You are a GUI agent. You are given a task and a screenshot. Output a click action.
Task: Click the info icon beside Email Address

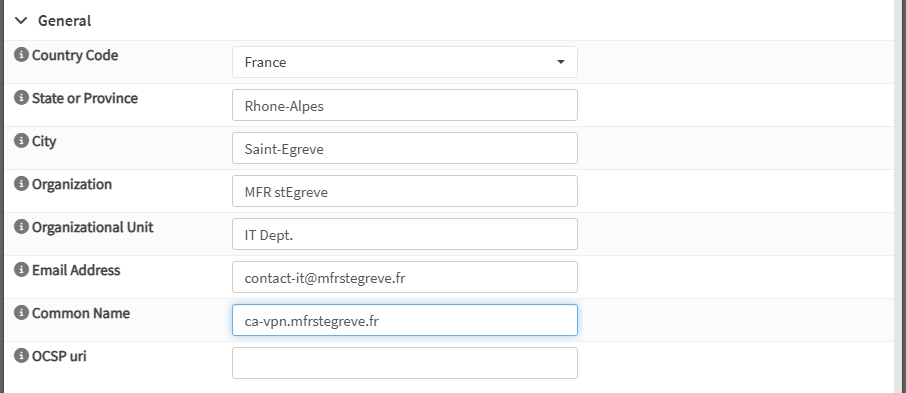point(21,269)
